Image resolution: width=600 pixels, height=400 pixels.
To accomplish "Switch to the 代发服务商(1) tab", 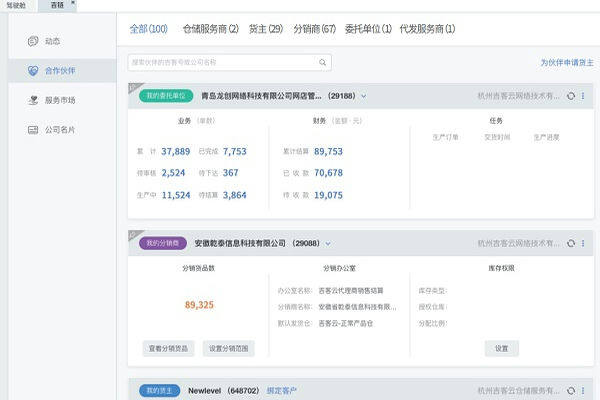I will click(427, 29).
